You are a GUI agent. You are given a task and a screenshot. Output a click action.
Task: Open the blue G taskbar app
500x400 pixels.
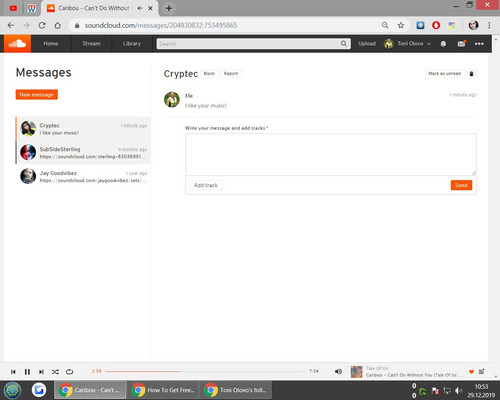[39, 390]
